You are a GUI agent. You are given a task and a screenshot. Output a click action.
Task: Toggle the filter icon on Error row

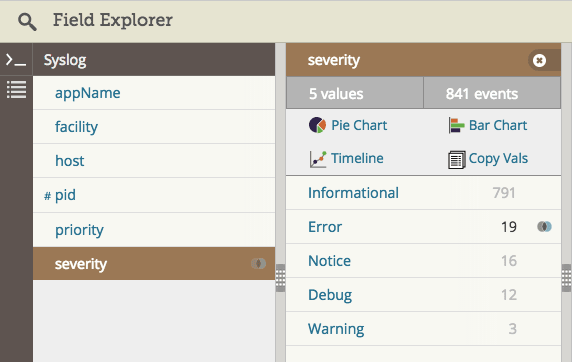pos(544,227)
